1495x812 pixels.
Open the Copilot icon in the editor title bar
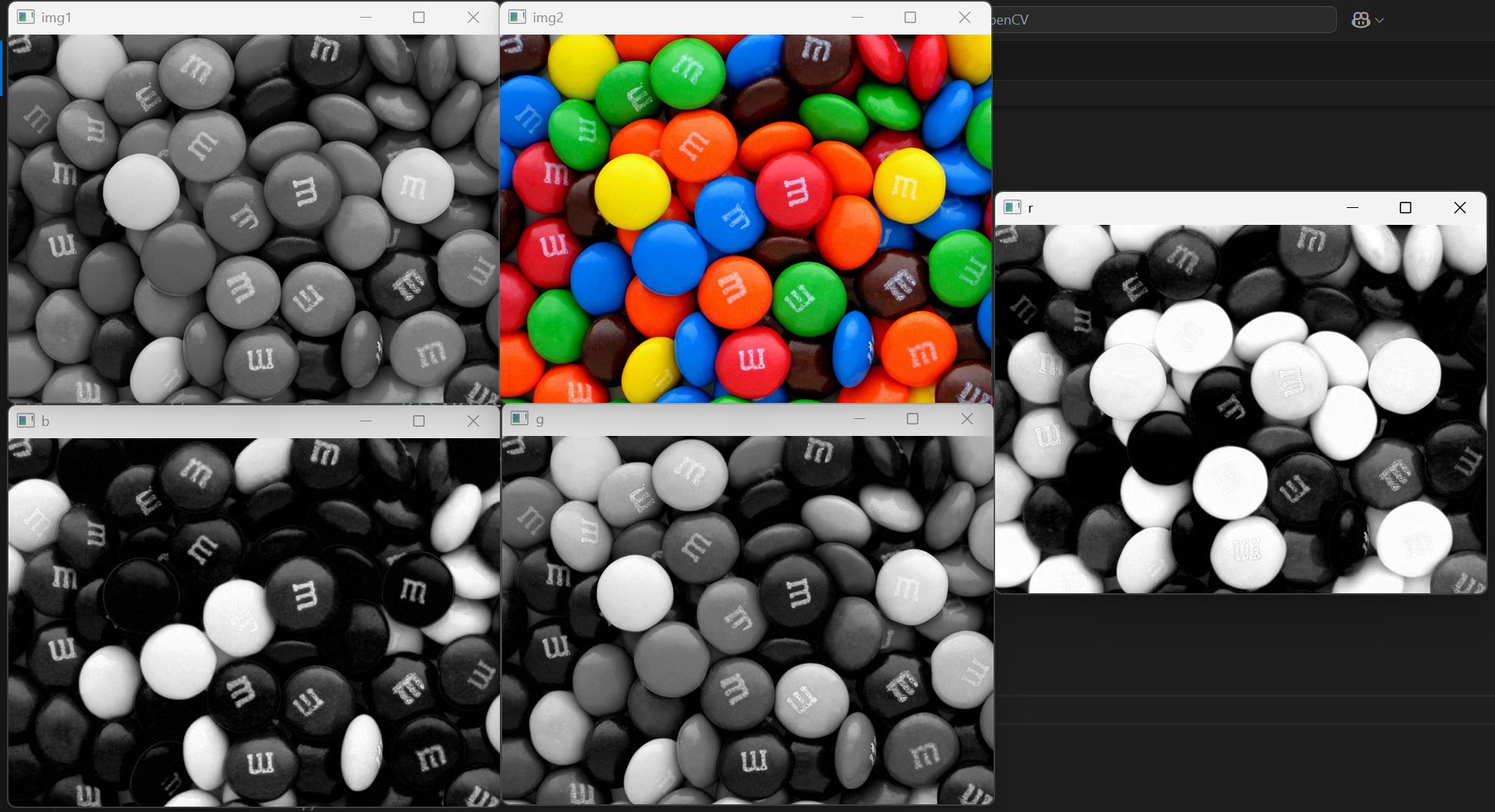tap(1361, 20)
